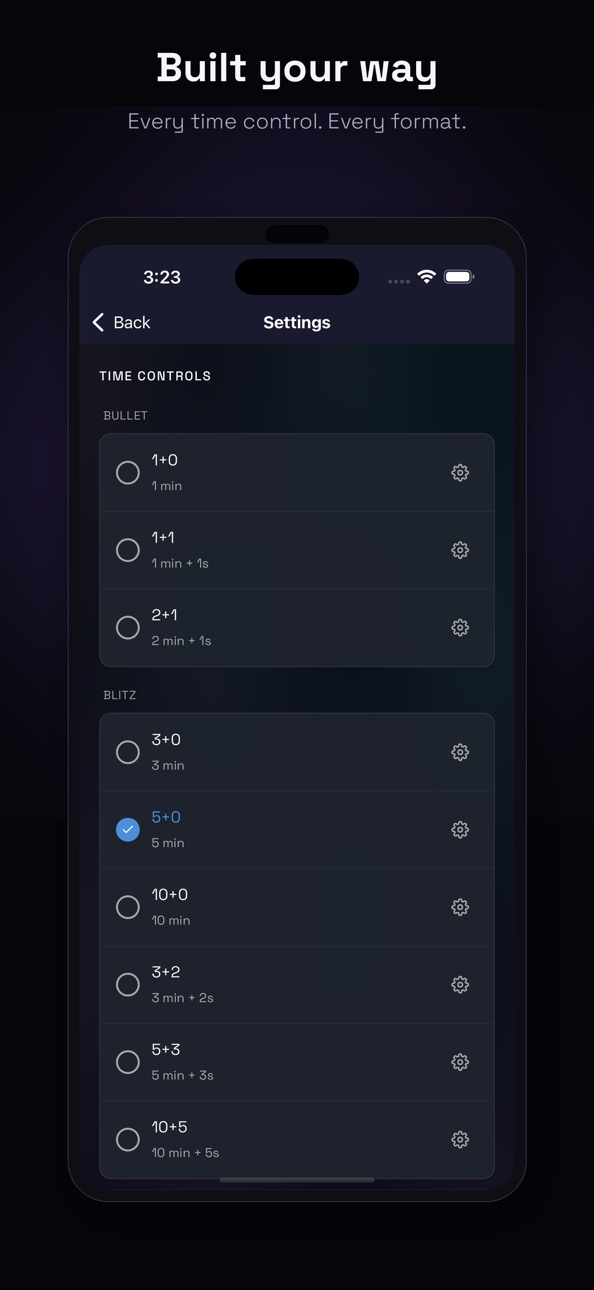594x1290 pixels.
Task: Open gear settings for 1+0 bullet
Action: click(x=460, y=473)
